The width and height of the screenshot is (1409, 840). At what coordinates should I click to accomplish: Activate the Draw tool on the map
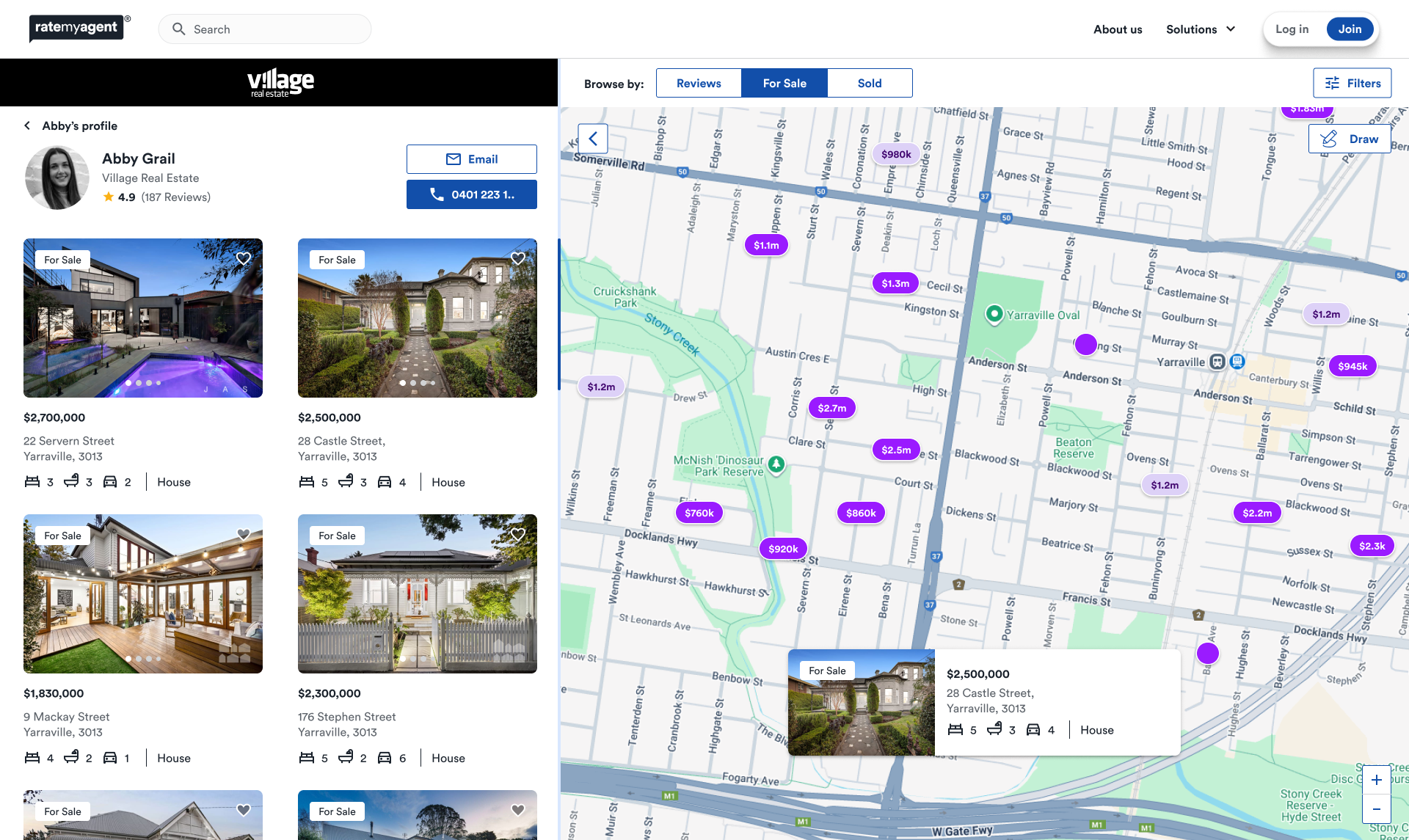[1349, 139]
